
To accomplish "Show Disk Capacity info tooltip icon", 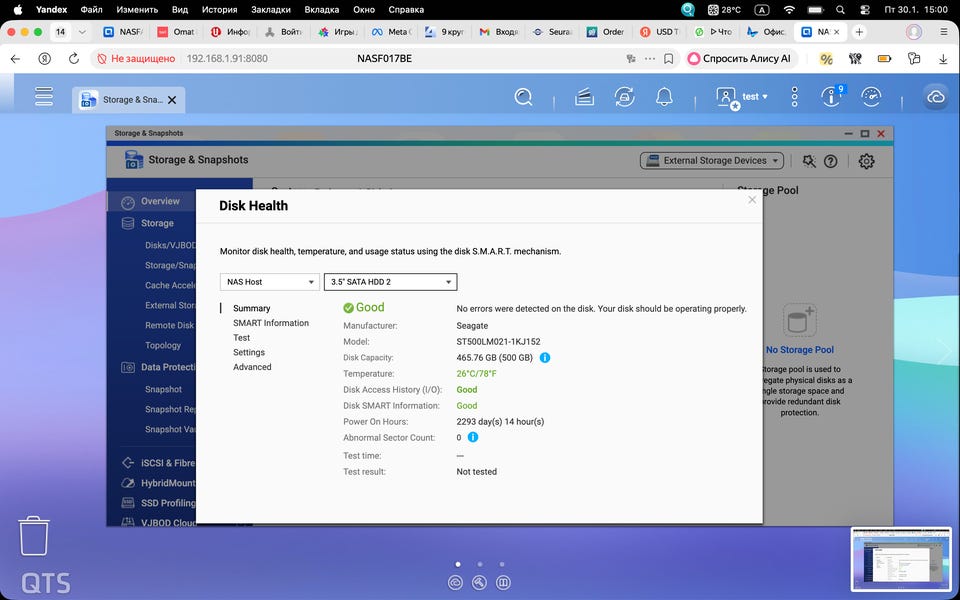I will point(544,358).
